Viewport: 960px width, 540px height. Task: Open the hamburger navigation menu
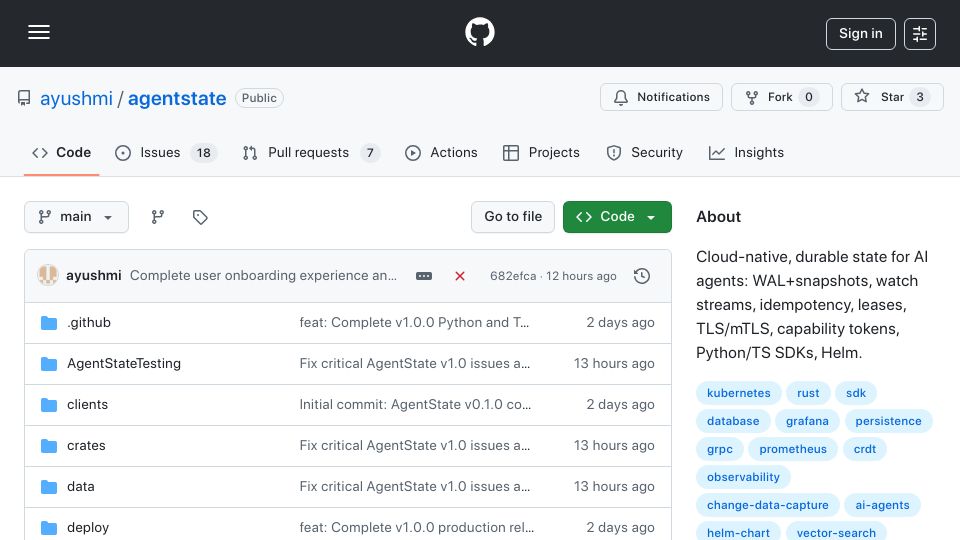coord(39,32)
